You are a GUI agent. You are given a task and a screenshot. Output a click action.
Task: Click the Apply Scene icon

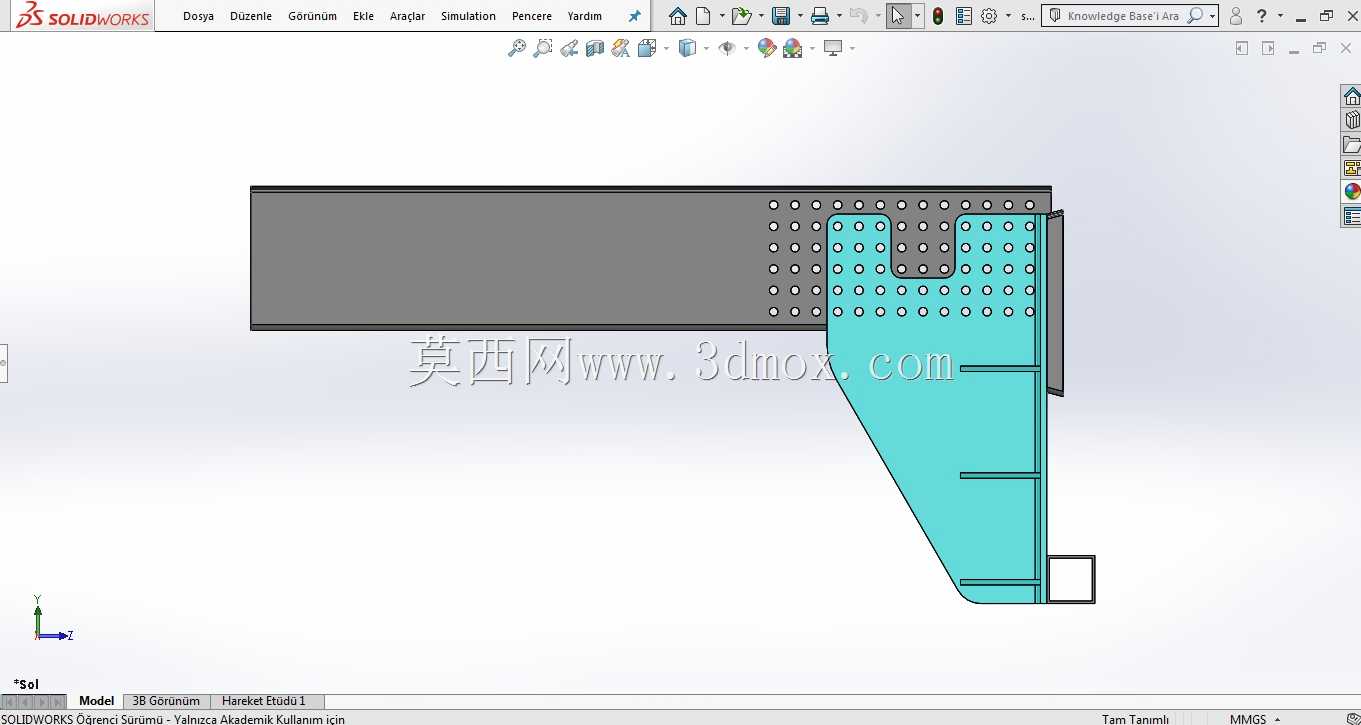(x=793, y=48)
